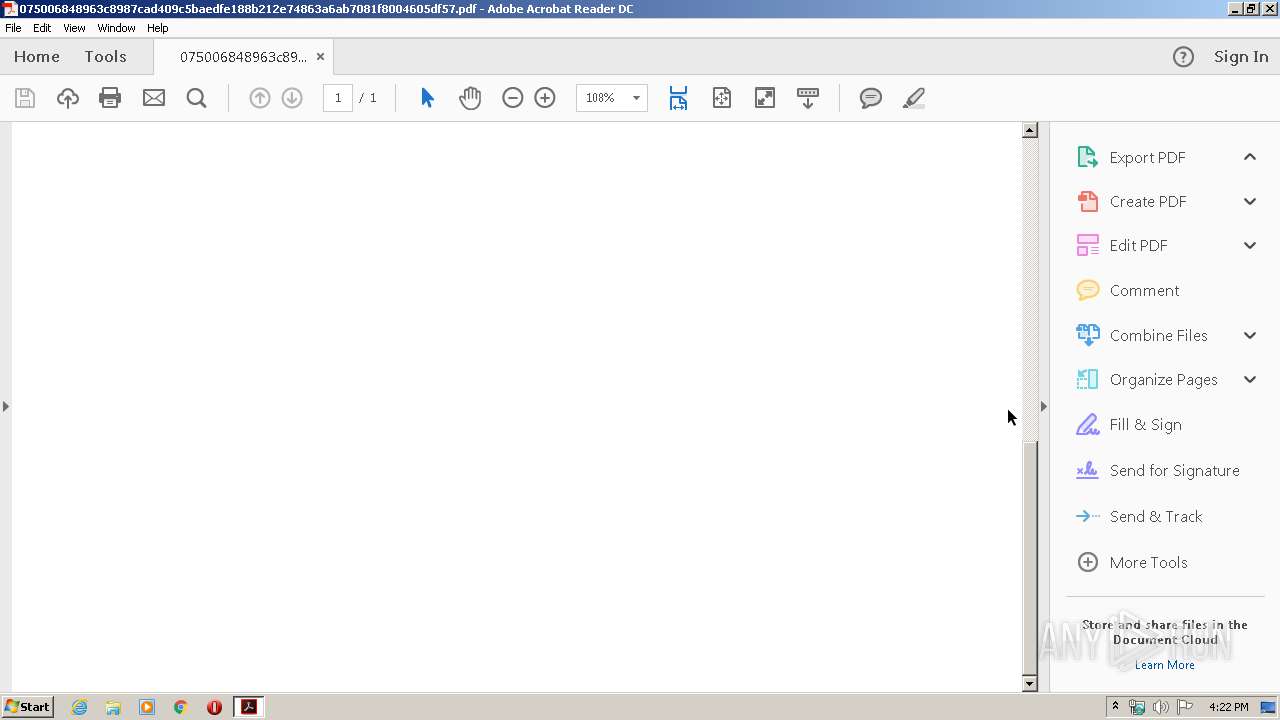Collapse the Export PDF section chevron
The width and height of the screenshot is (1280, 720).
point(1250,157)
